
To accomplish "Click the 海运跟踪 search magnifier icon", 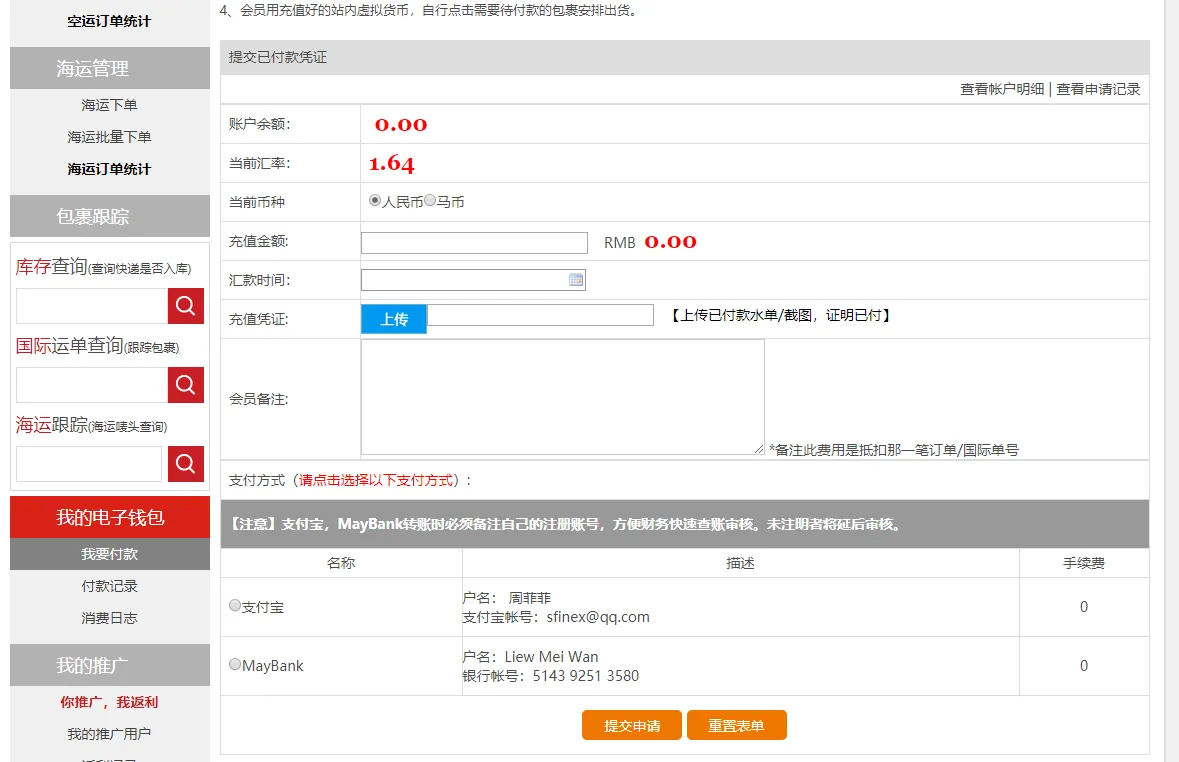I will pos(185,463).
